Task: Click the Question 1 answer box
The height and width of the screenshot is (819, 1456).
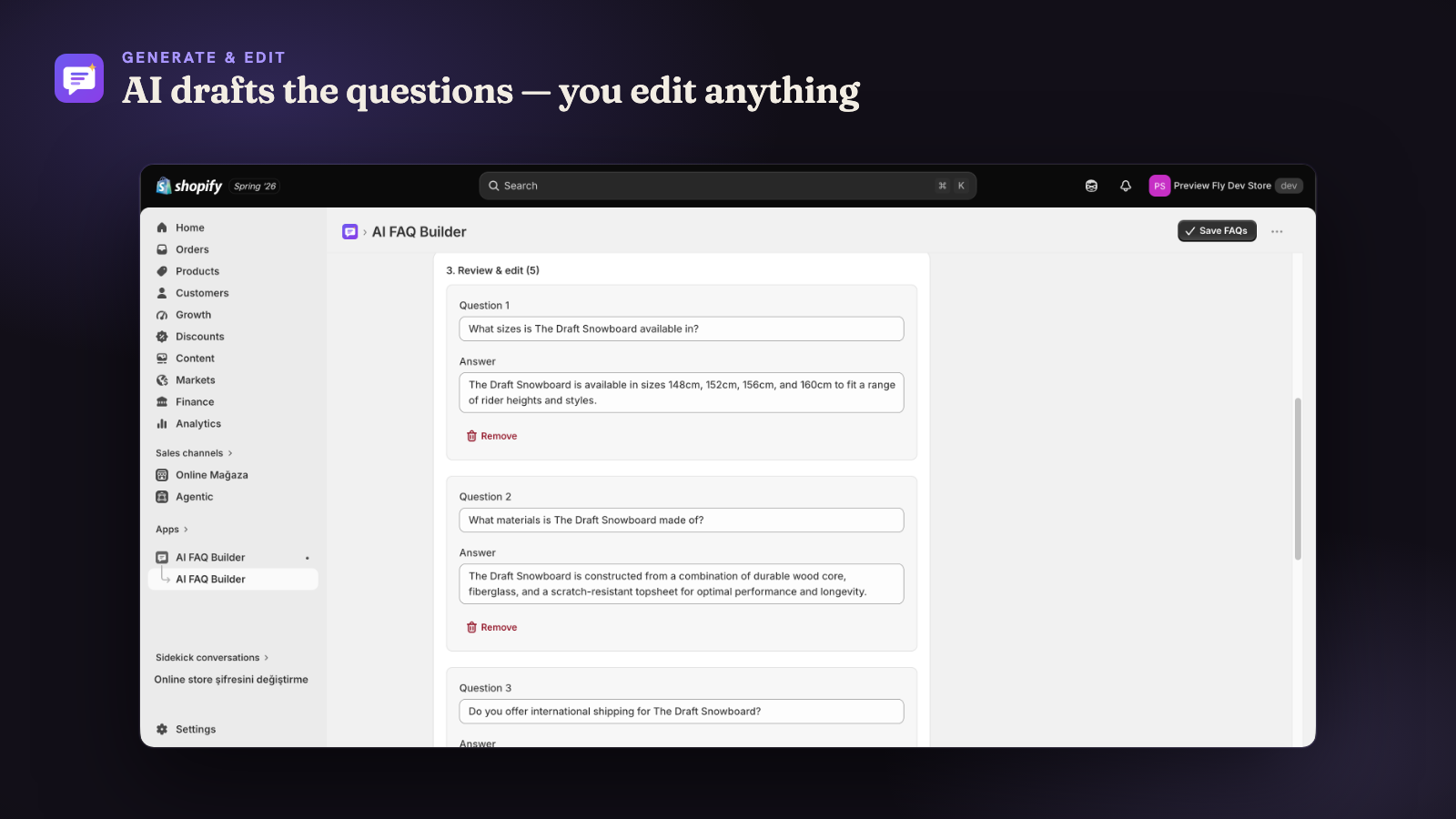Action: coord(682,392)
